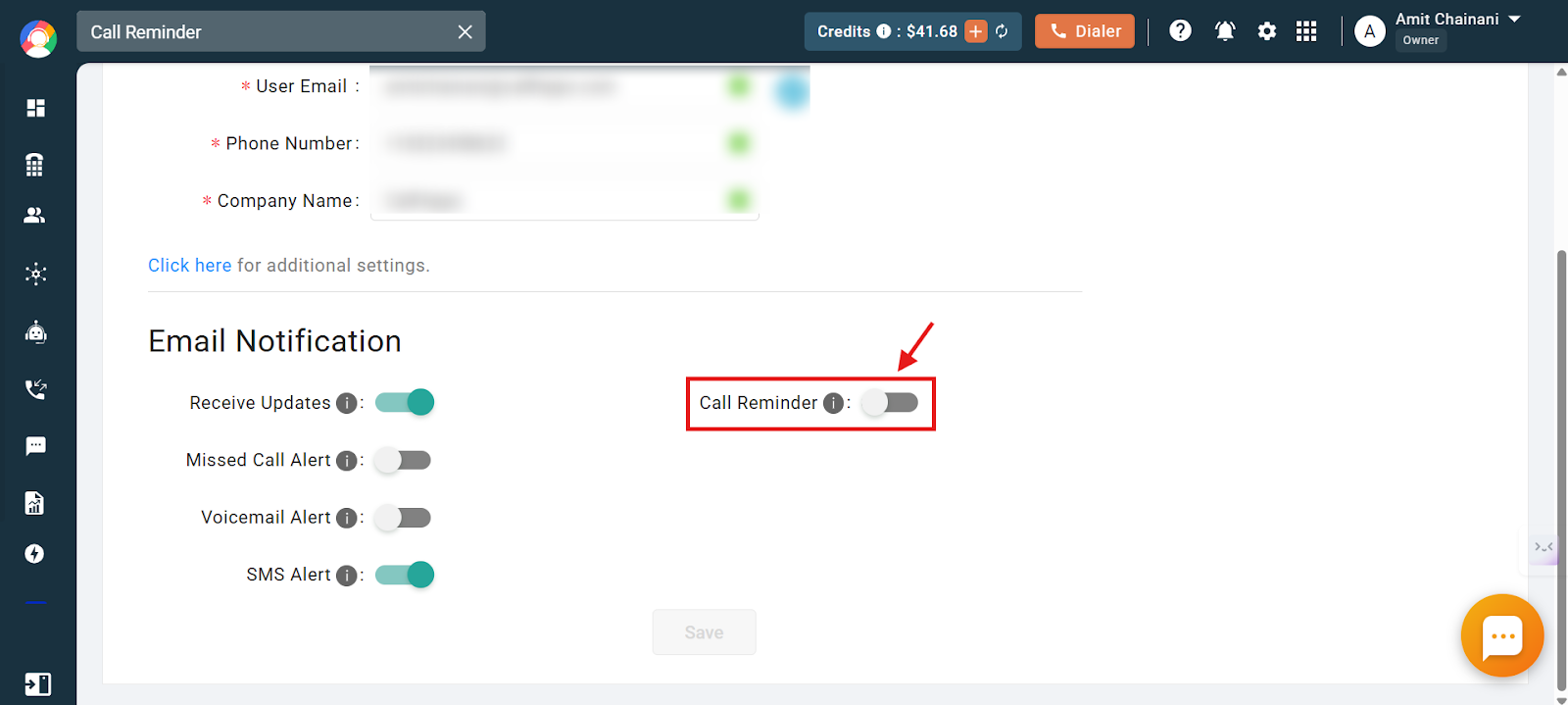Click the Dialer button

tap(1085, 31)
